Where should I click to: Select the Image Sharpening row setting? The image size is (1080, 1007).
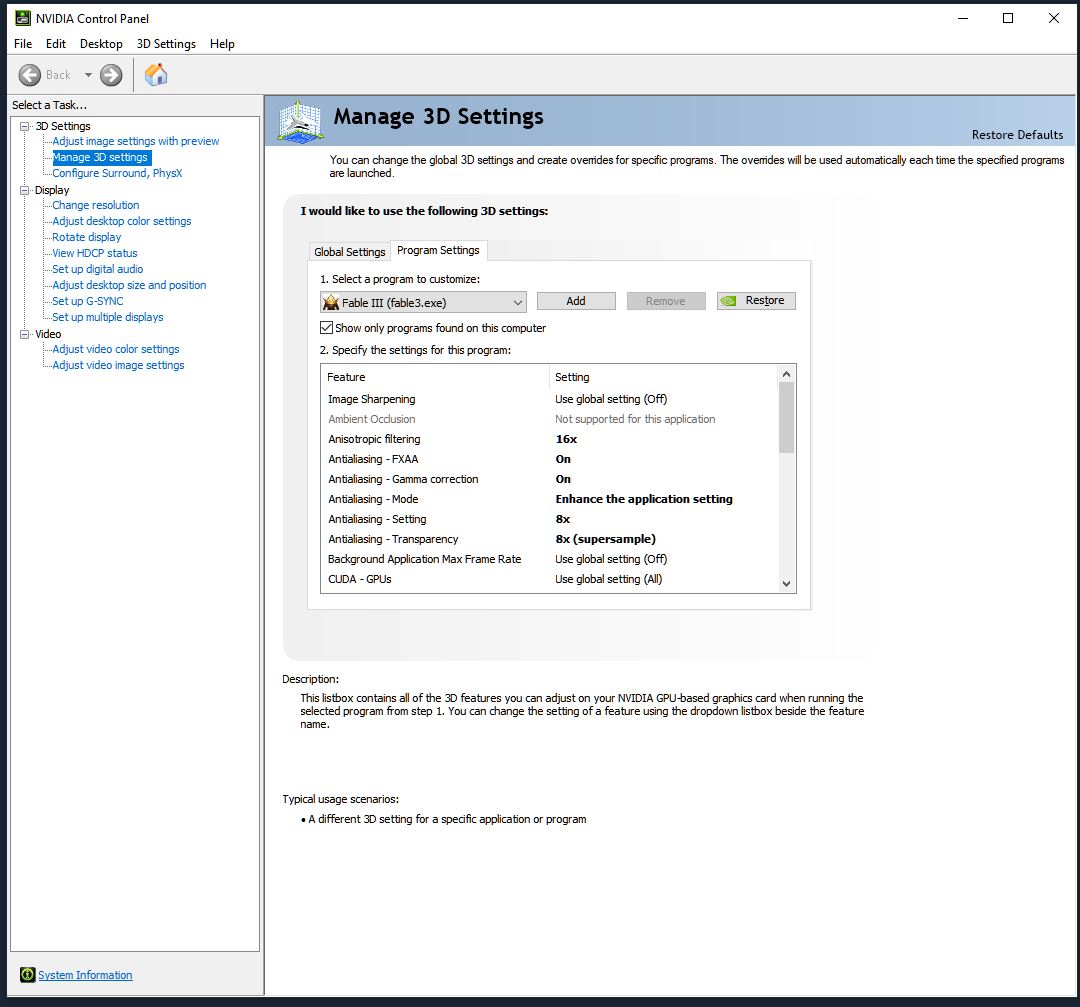[x=611, y=399]
